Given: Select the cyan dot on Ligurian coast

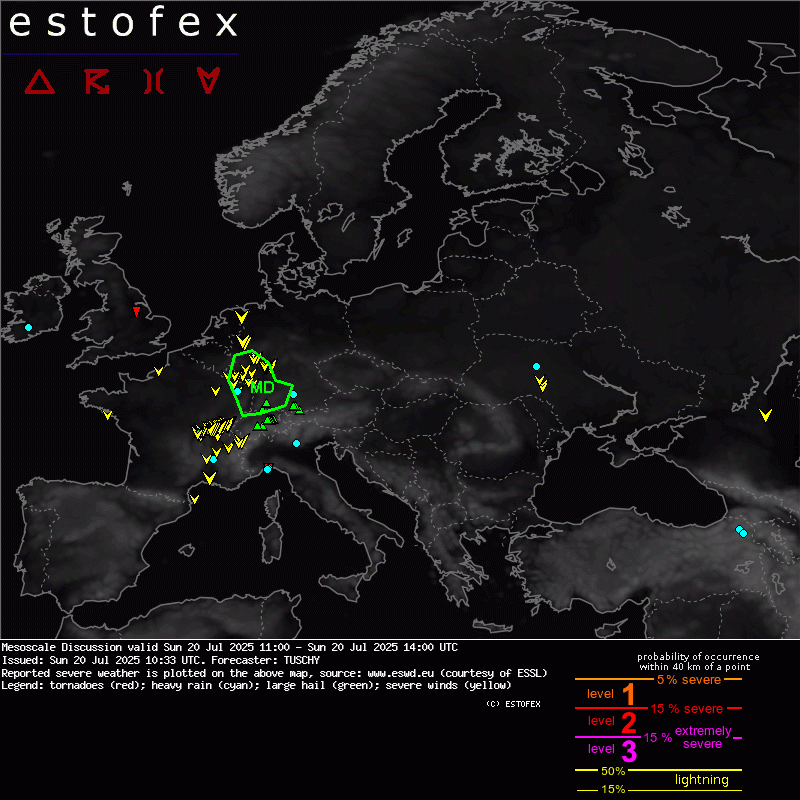Looking at the screenshot, I should pos(267,469).
